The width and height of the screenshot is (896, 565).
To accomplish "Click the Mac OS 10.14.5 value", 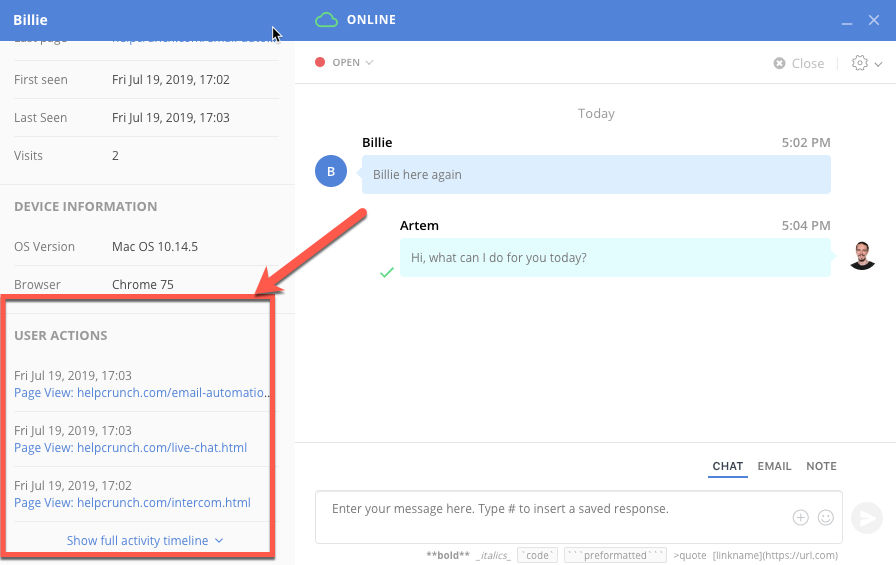I will click(155, 247).
